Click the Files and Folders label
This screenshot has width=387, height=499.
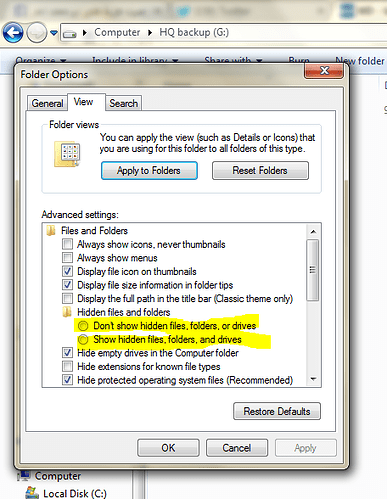(x=94, y=231)
